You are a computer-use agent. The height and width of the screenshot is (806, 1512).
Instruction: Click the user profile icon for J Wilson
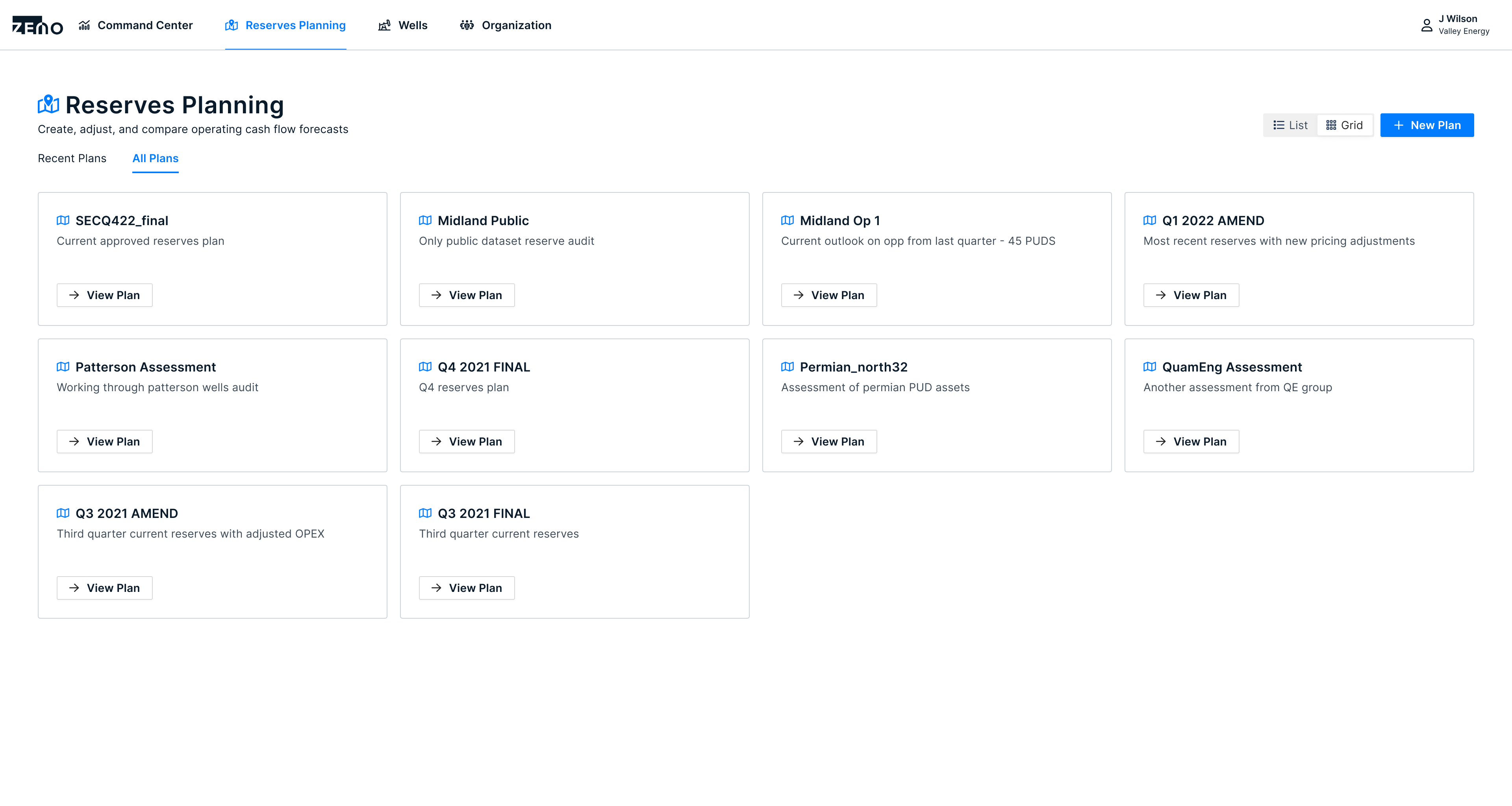1426,25
